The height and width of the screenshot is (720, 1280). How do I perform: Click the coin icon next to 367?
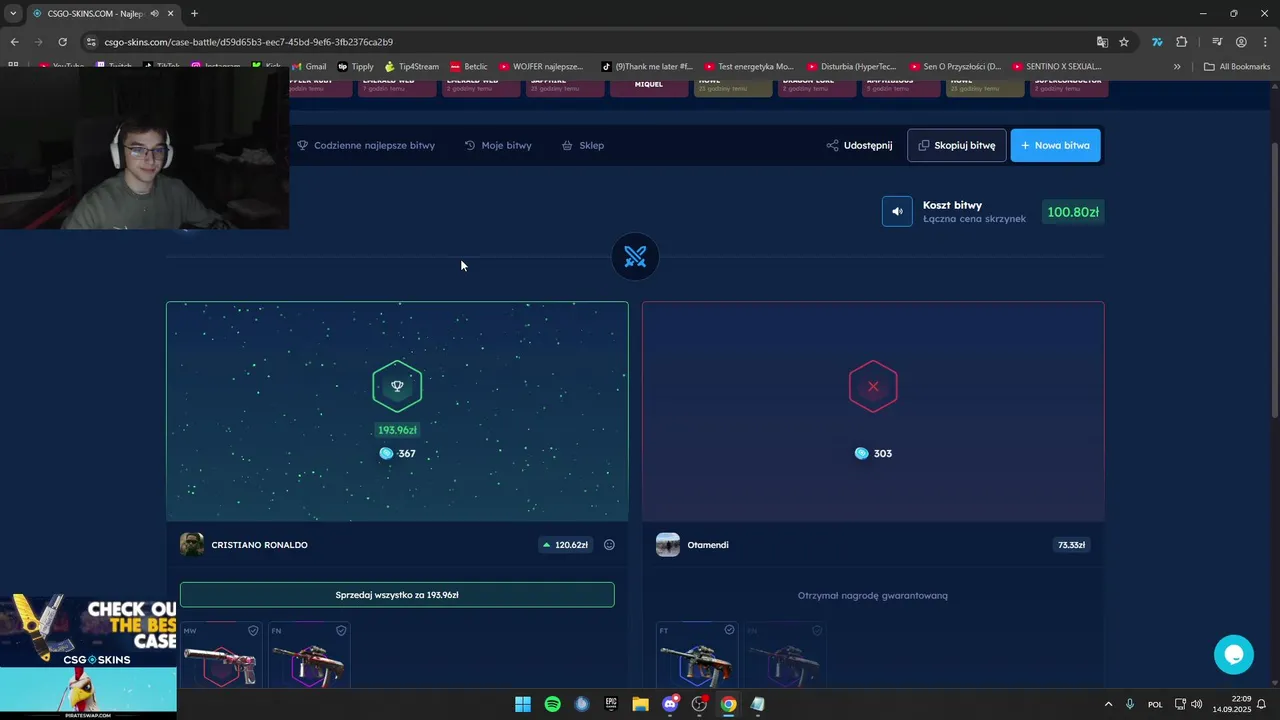386,453
